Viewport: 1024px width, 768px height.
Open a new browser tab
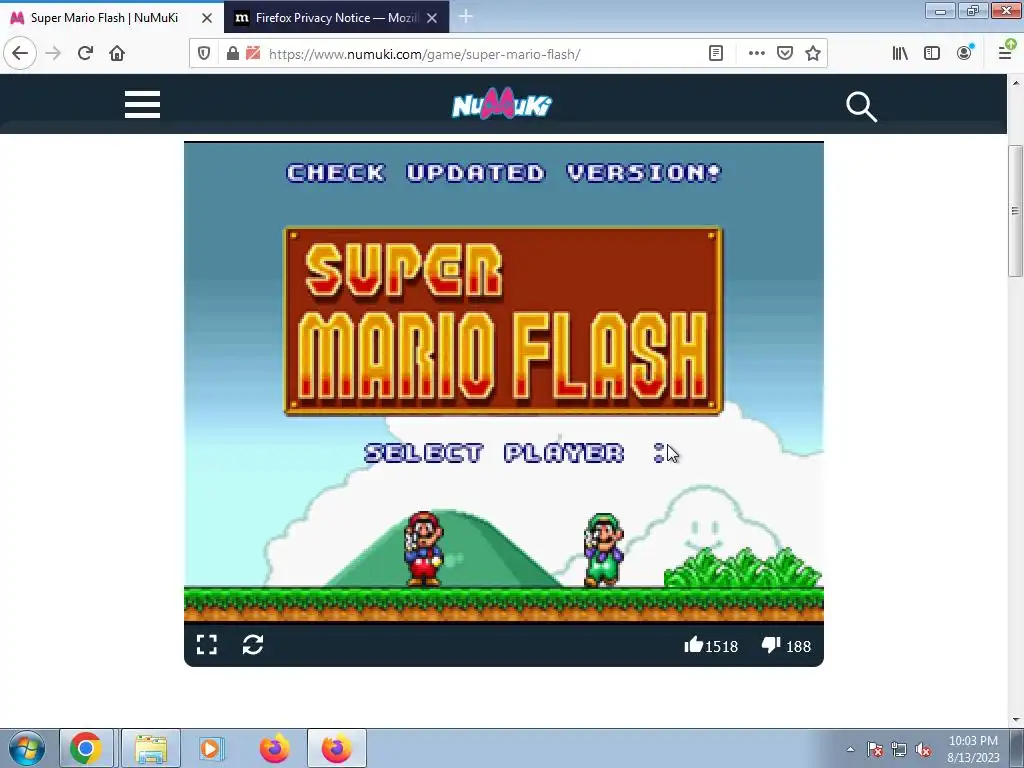coord(466,17)
